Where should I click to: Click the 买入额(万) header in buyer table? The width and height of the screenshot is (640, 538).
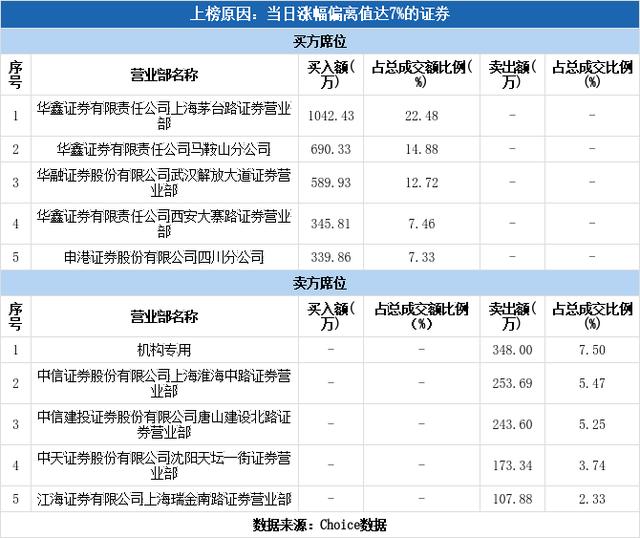[x=331, y=75]
